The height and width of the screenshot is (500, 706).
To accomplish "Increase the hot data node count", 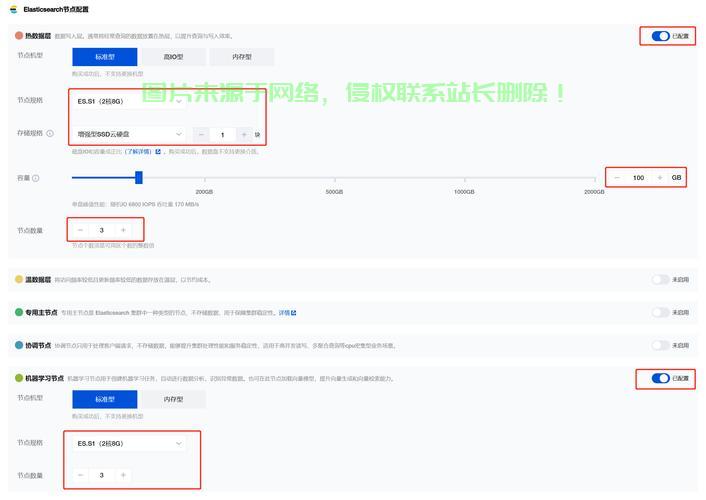I will point(123,230).
